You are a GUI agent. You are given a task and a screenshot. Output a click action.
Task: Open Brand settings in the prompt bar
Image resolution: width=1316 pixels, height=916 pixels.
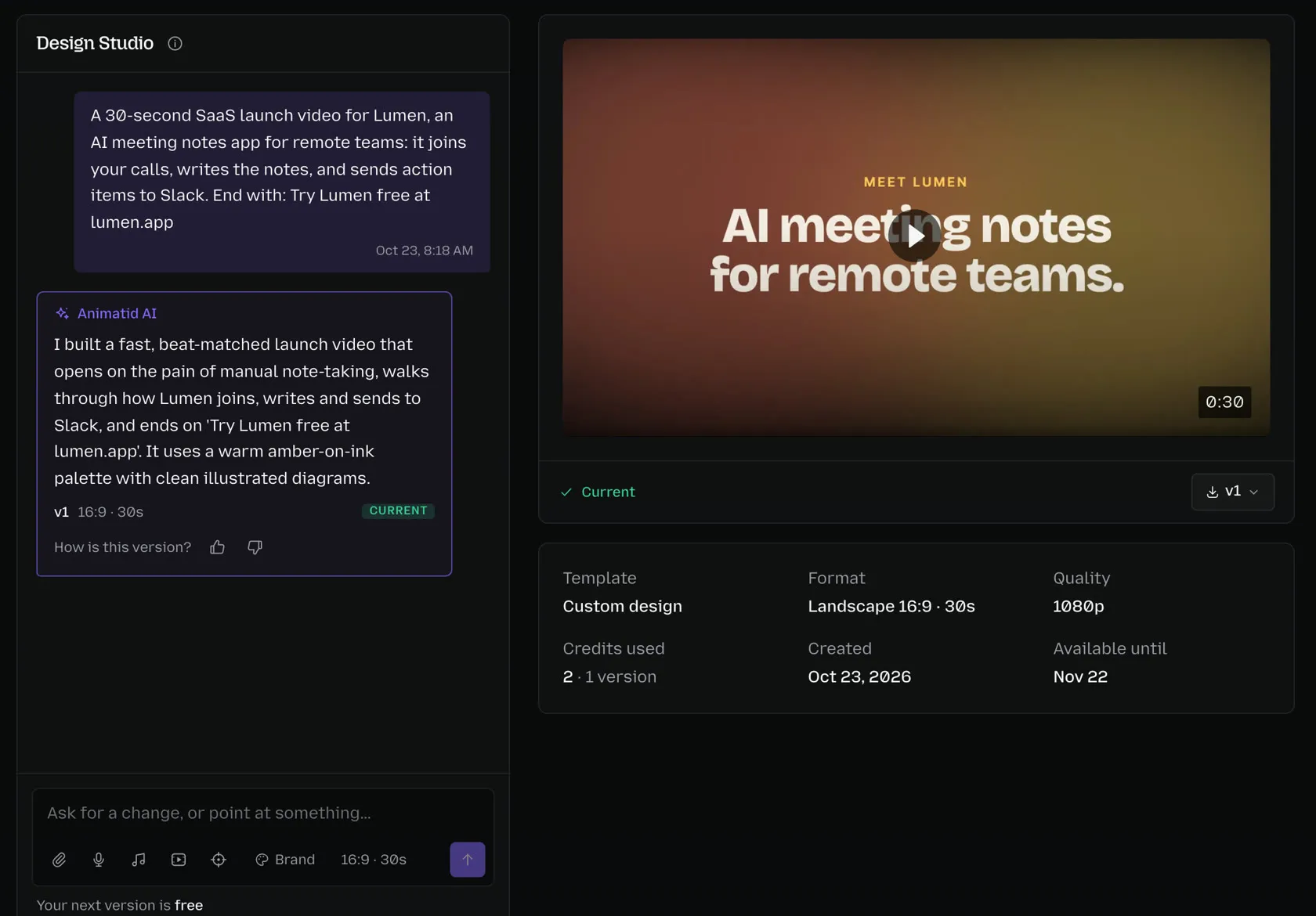285,860
